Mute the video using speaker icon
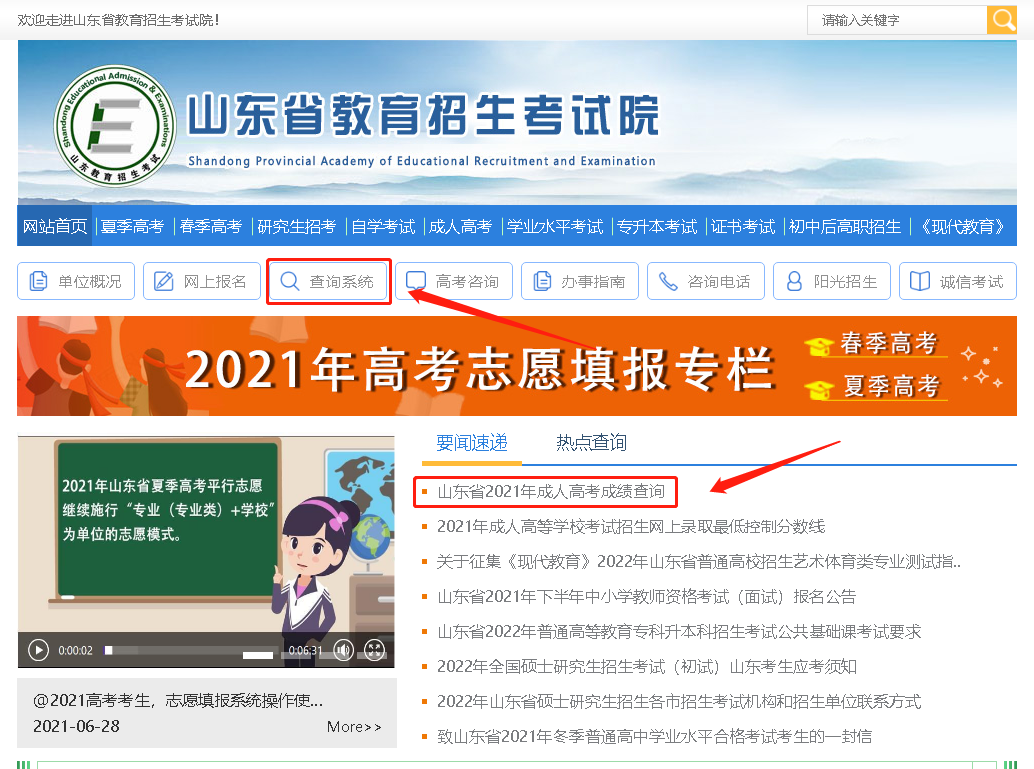The image size is (1034, 769). coord(343,650)
